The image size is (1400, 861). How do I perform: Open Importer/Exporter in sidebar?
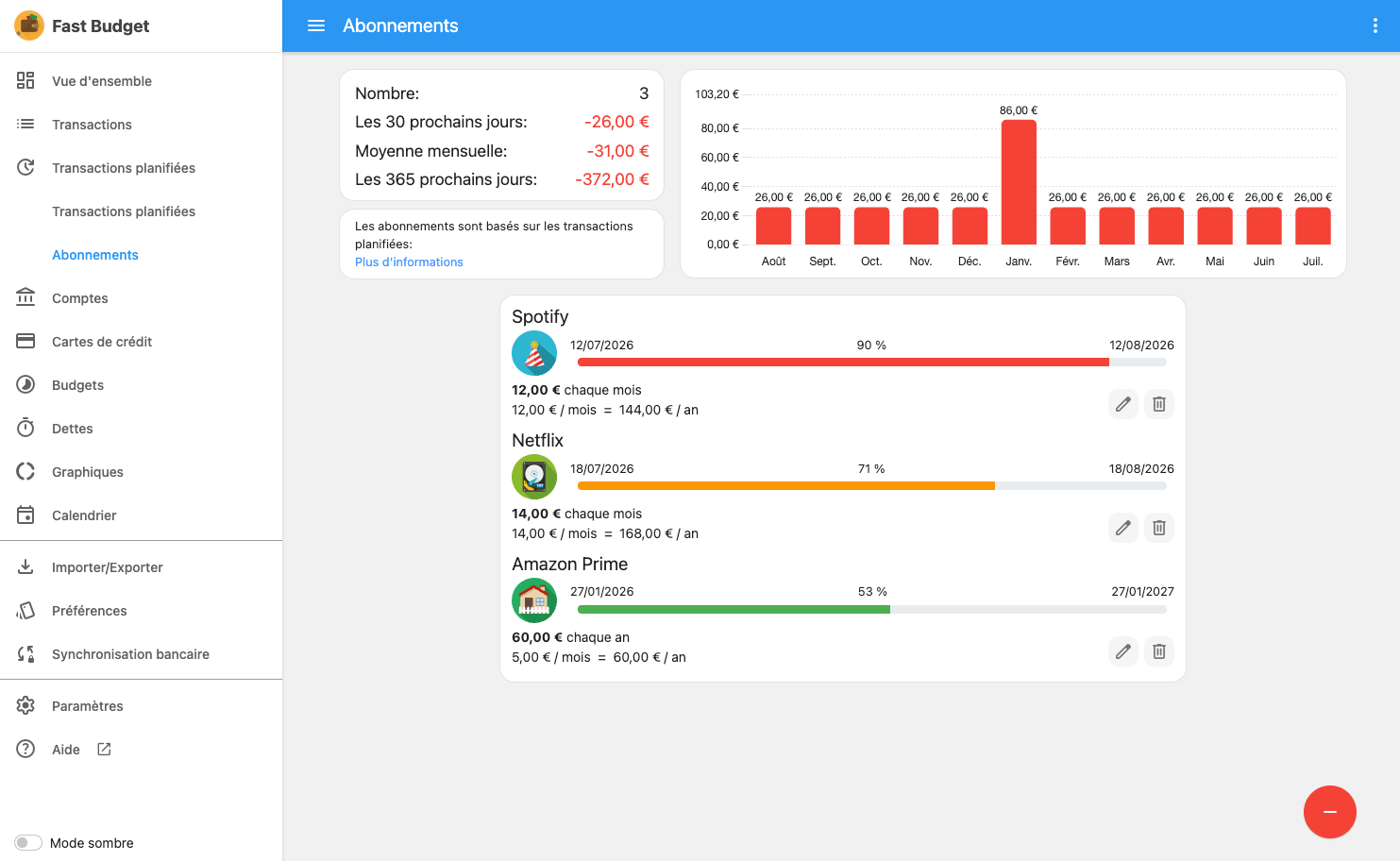point(142,566)
